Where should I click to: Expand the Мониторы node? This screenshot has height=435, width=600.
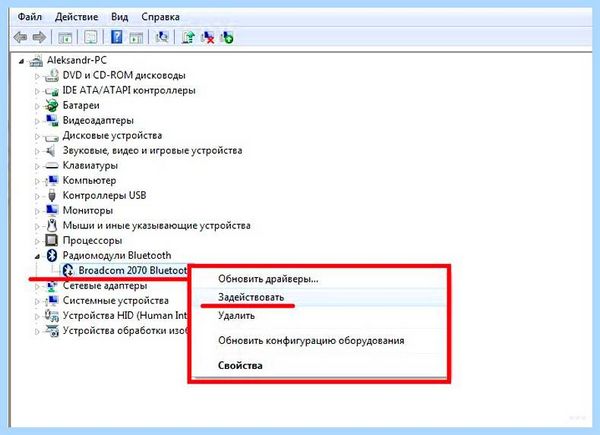[x=37, y=211]
